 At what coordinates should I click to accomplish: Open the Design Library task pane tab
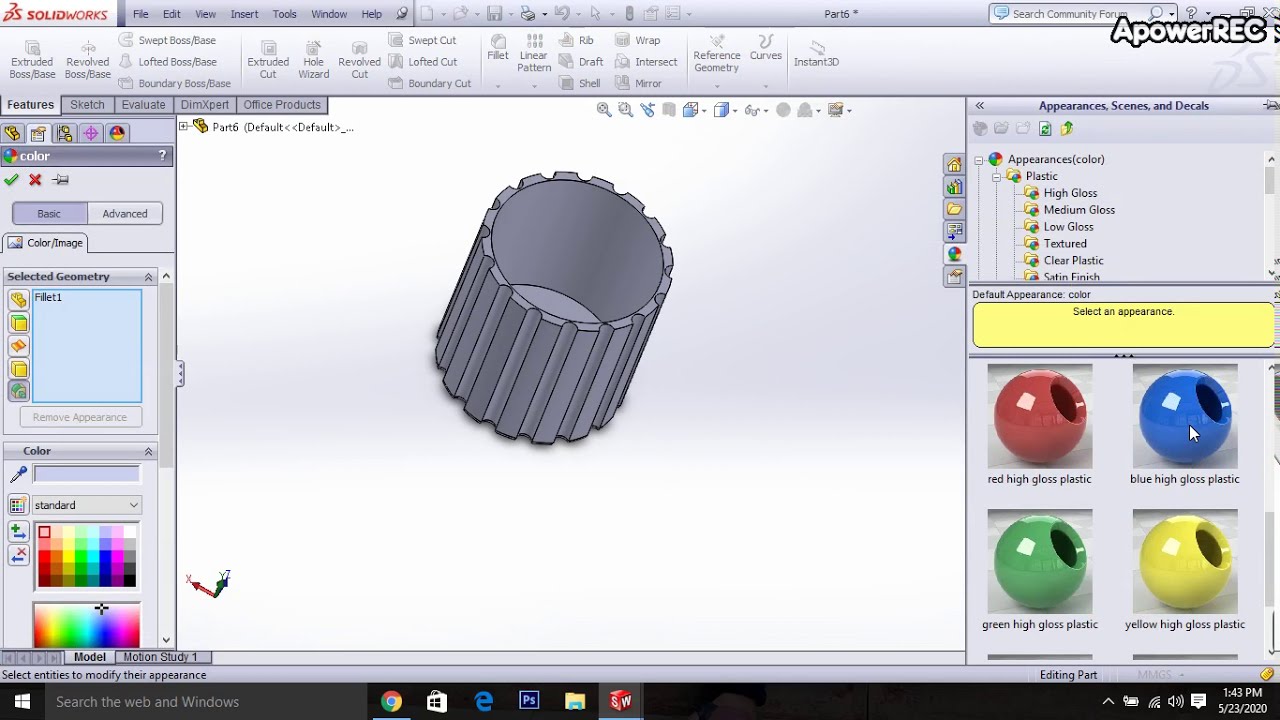coord(954,187)
